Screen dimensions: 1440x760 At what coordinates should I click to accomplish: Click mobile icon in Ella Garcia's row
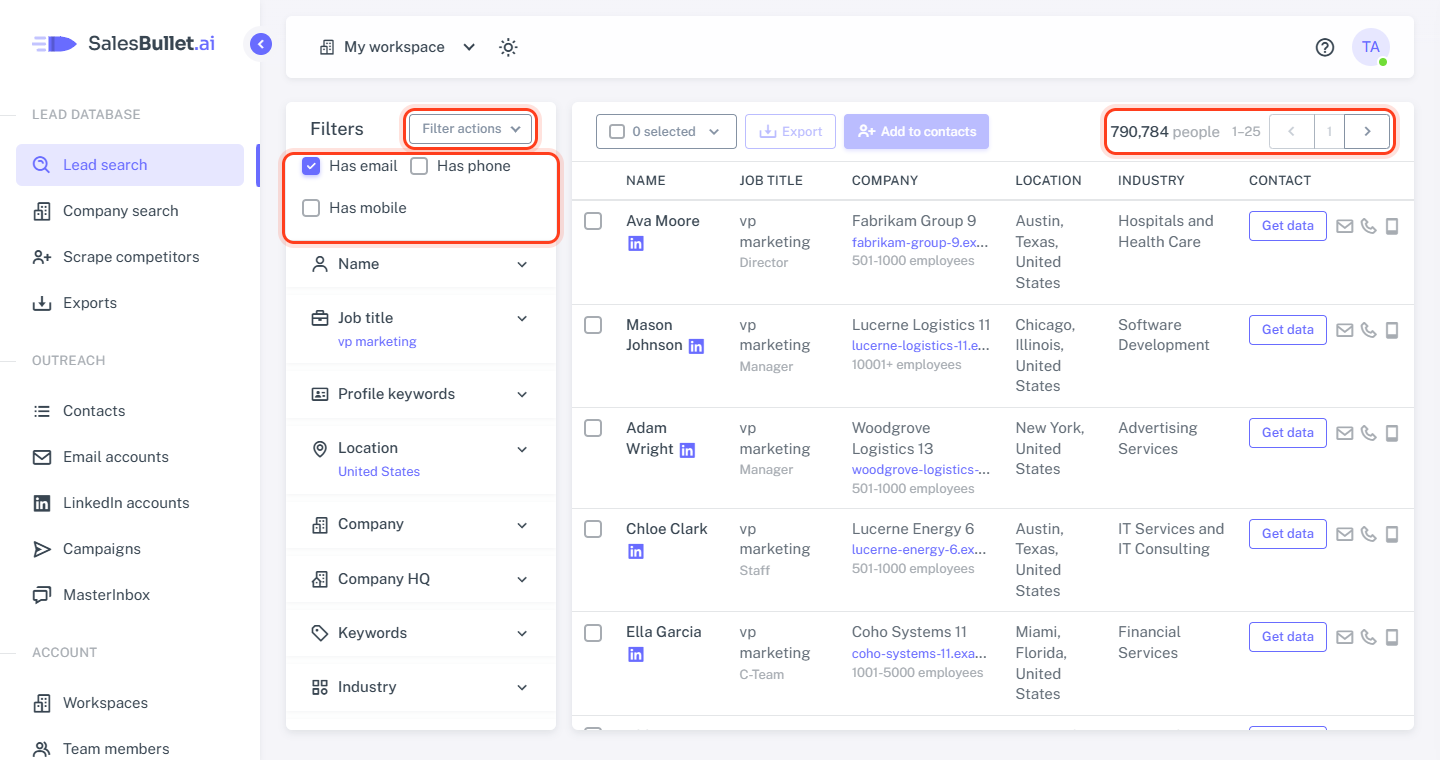pyautogui.click(x=1392, y=637)
